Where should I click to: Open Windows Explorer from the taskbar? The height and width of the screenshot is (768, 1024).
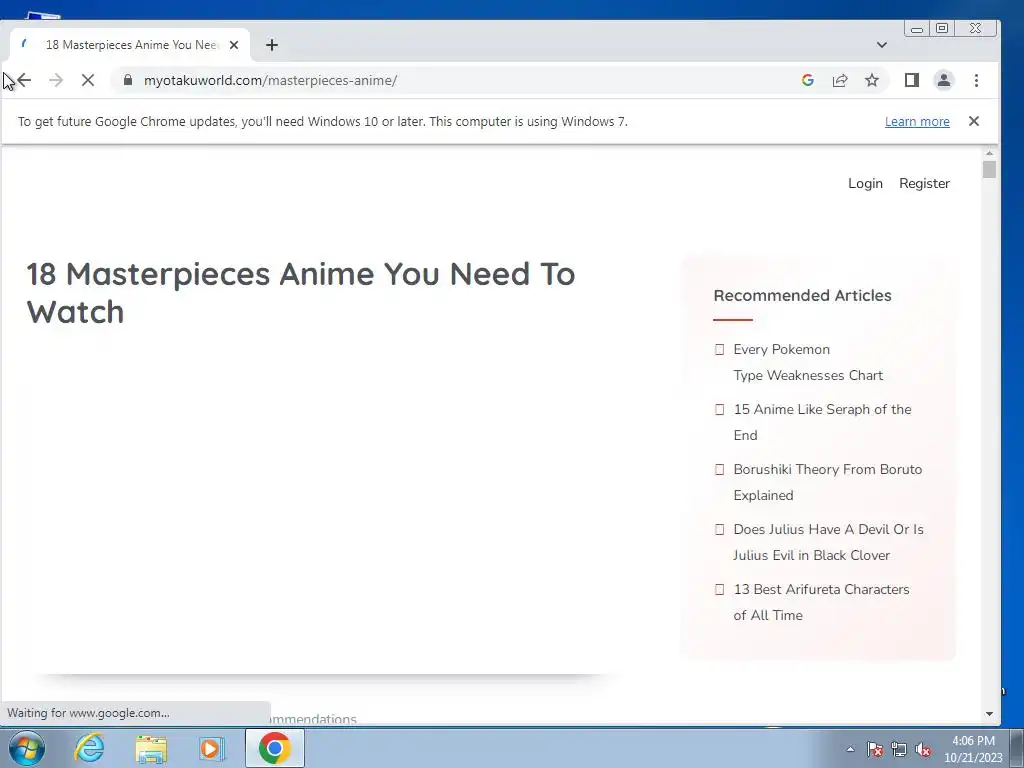151,748
